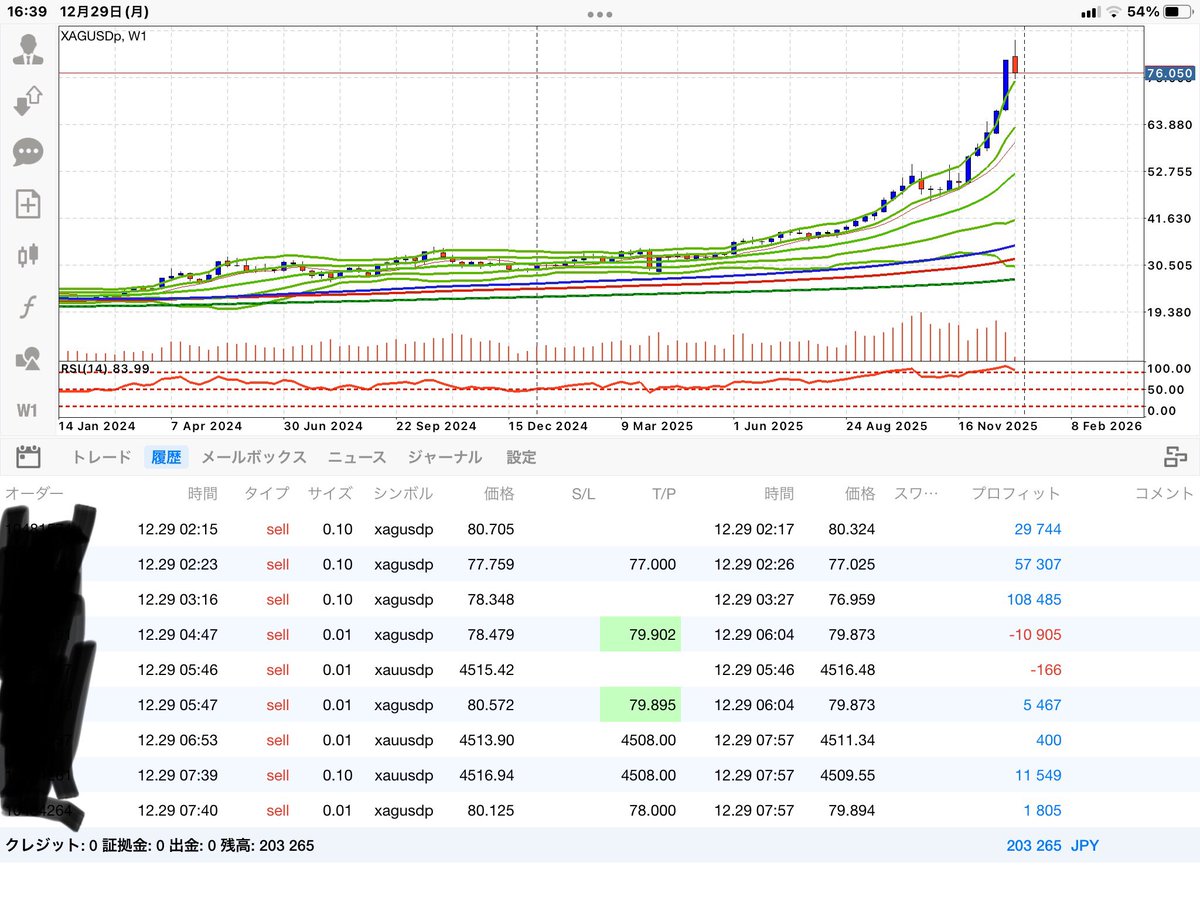Select the trade with profit 108 485
The width and height of the screenshot is (1200, 900).
coord(600,599)
